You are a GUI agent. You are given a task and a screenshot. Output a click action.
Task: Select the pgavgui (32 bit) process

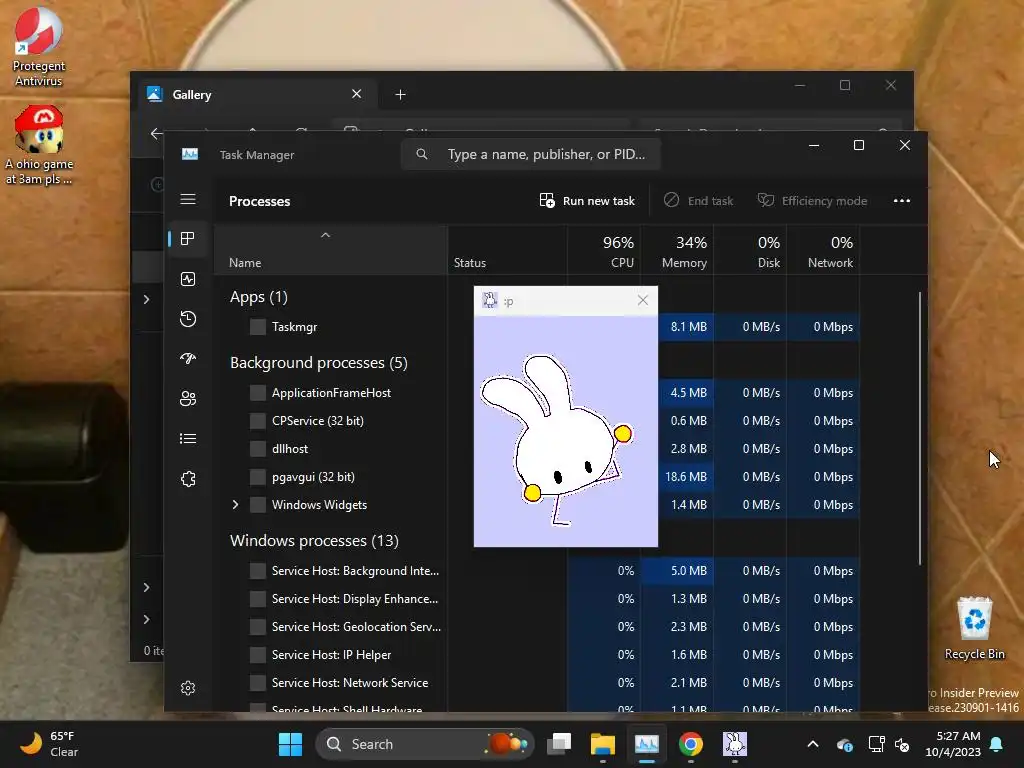coord(536,477)
